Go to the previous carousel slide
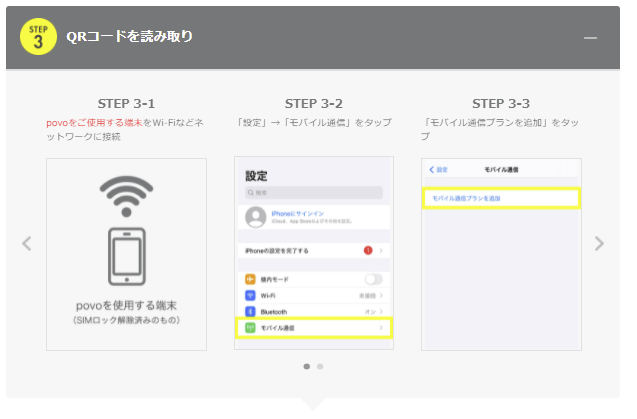 pos(27,243)
